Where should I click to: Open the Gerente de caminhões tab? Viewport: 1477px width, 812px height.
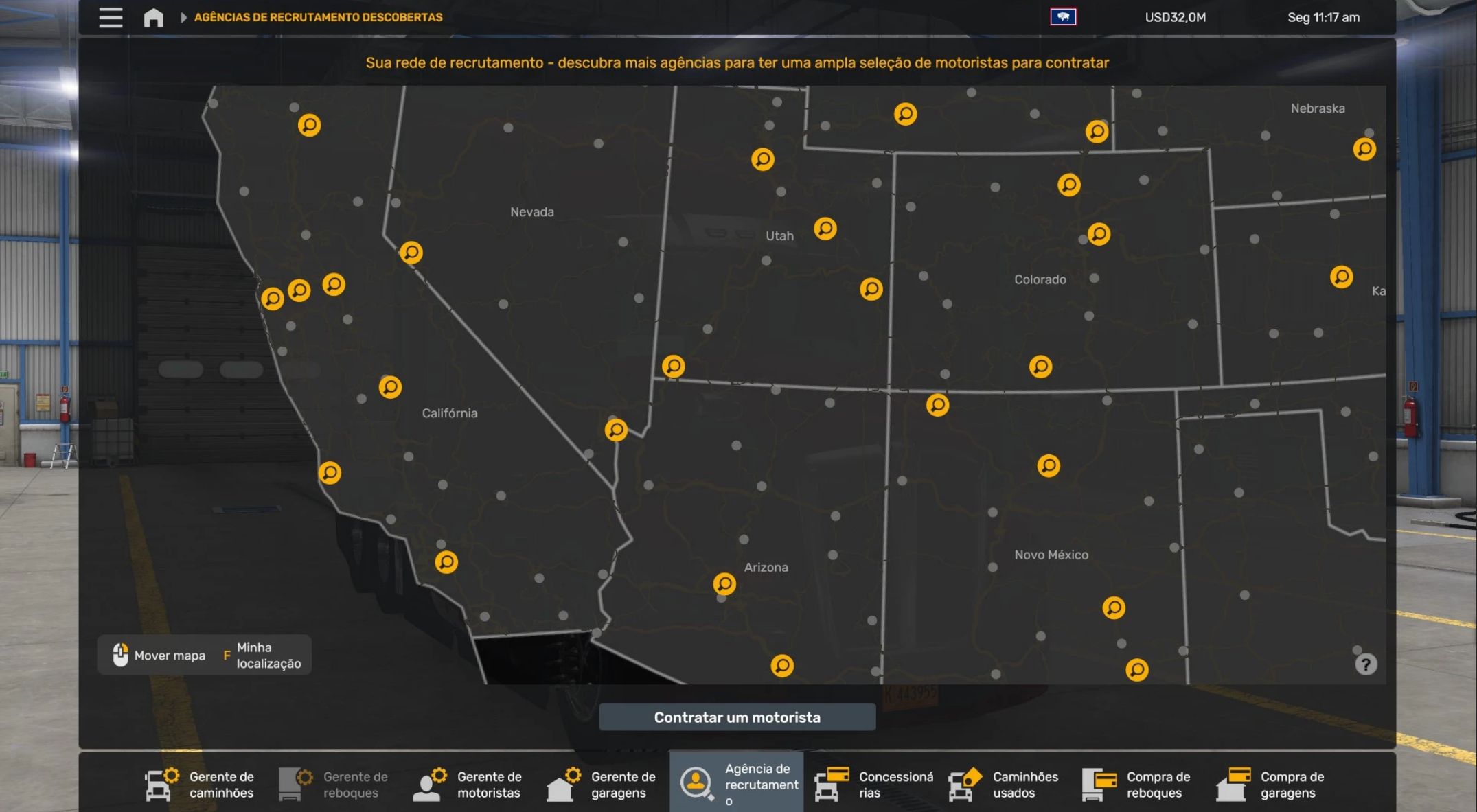coord(200,785)
